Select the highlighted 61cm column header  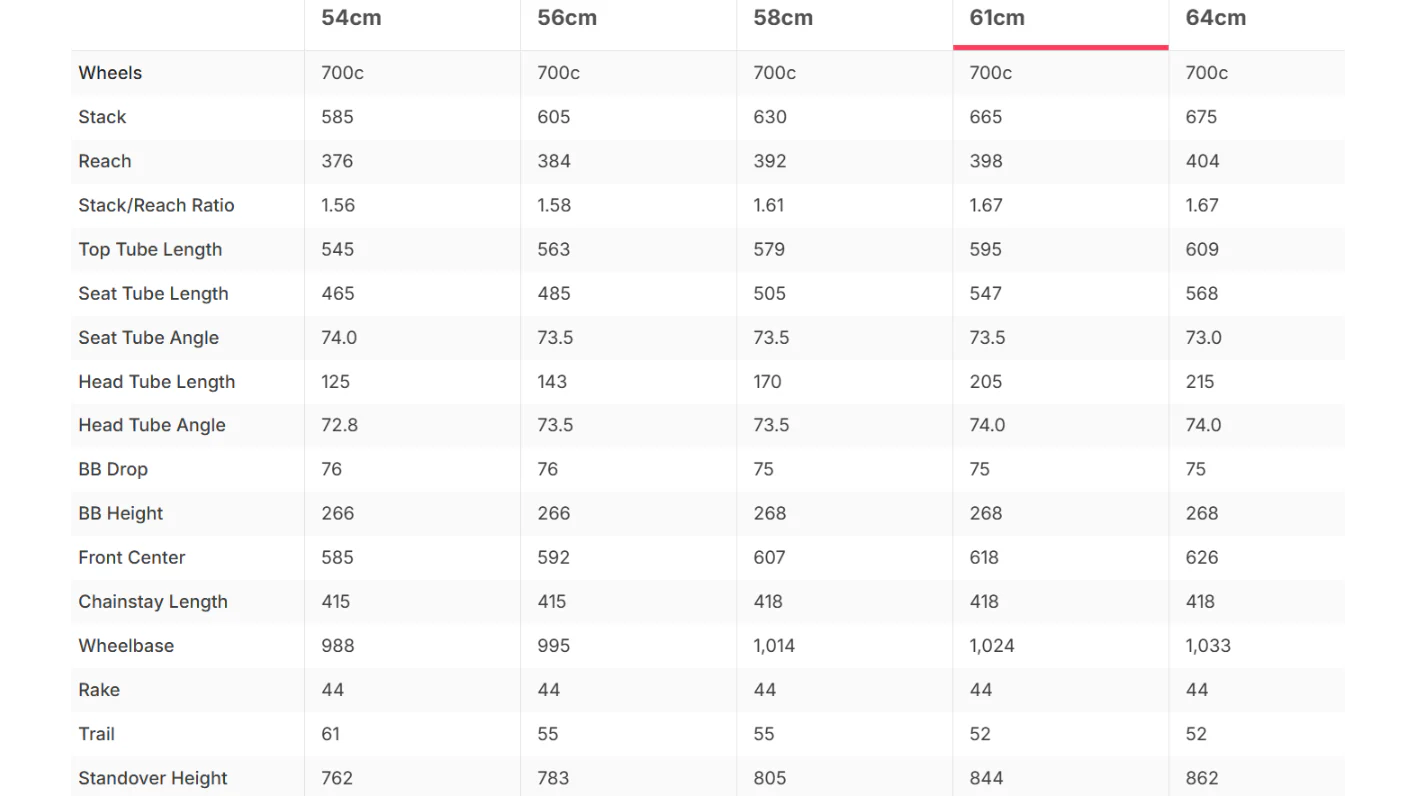(x=997, y=18)
